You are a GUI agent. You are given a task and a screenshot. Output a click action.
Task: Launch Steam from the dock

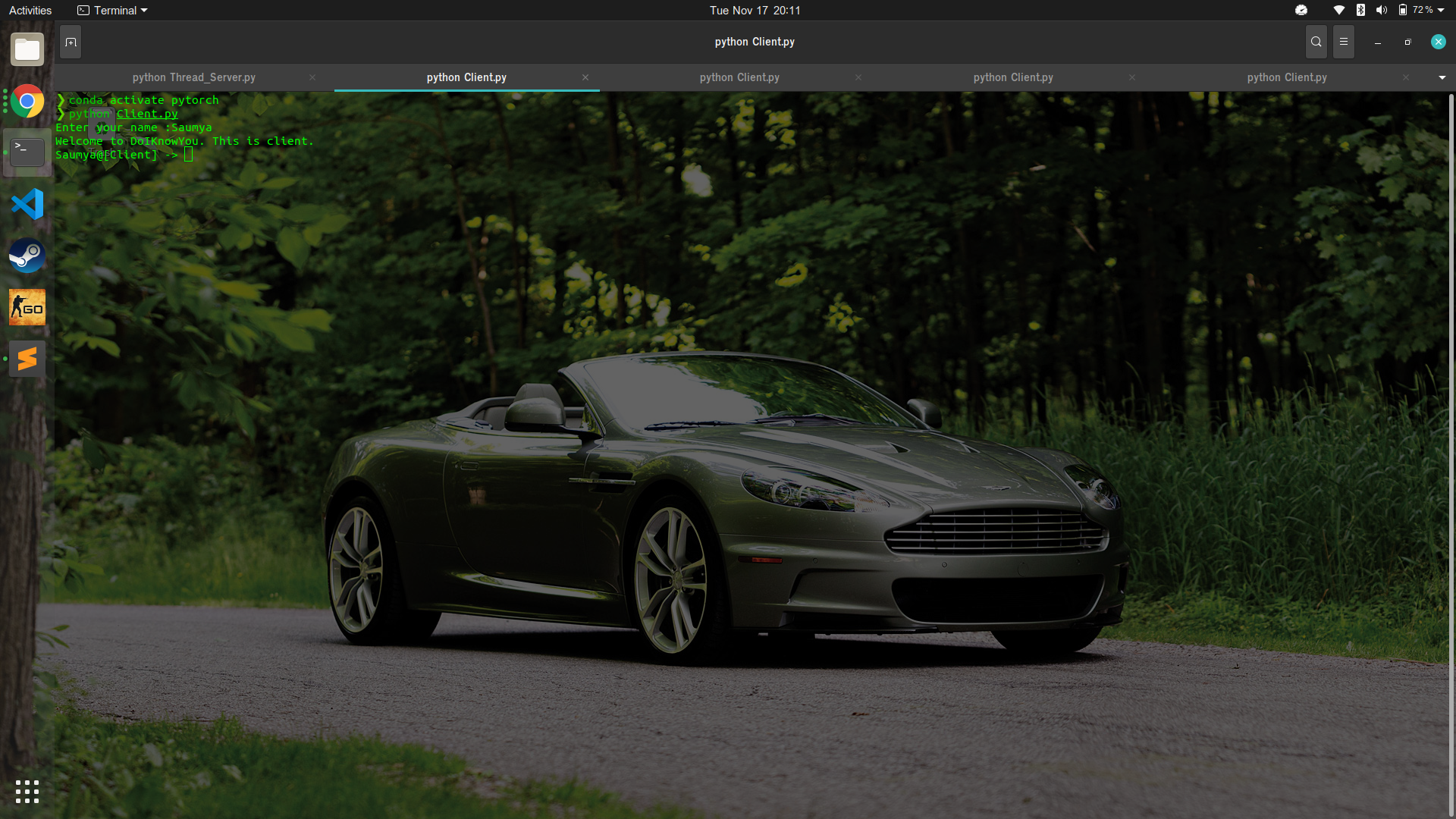pos(27,256)
